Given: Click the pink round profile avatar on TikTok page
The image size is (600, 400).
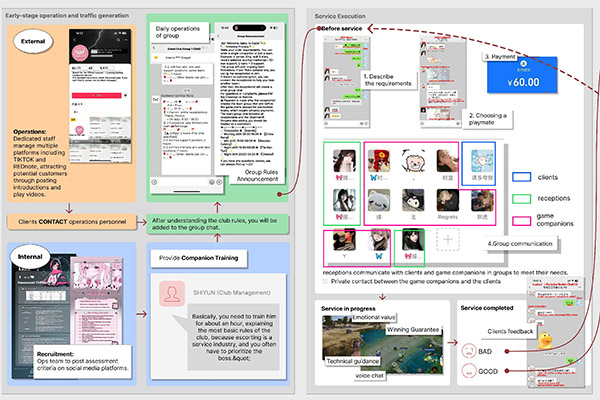Looking at the screenshot, I should [x=80, y=53].
